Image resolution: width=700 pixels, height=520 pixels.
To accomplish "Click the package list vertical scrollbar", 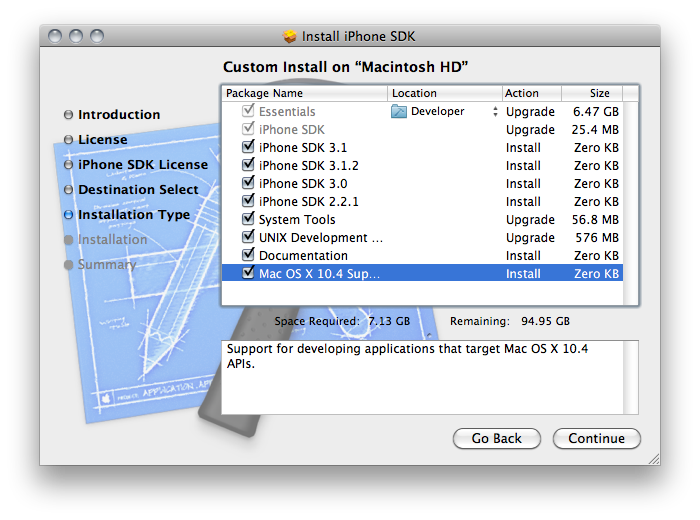I will tap(631, 204).
